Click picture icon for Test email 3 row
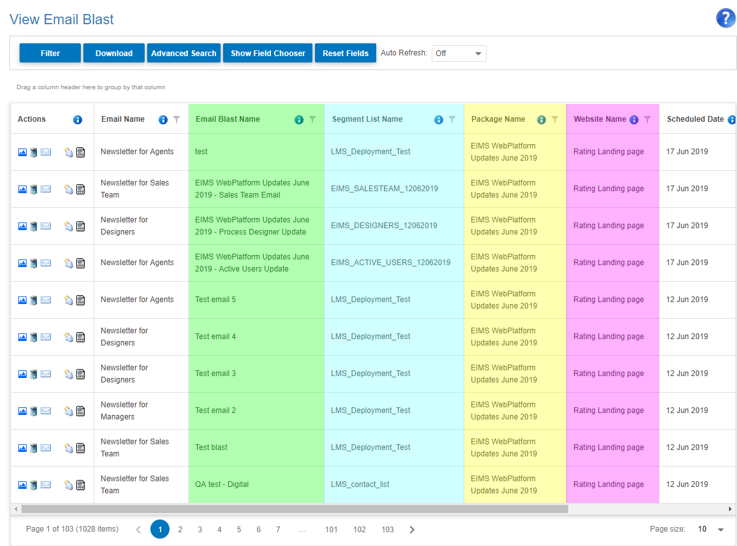Image resolution: width=737 pixels, height=546 pixels. [x=22, y=374]
